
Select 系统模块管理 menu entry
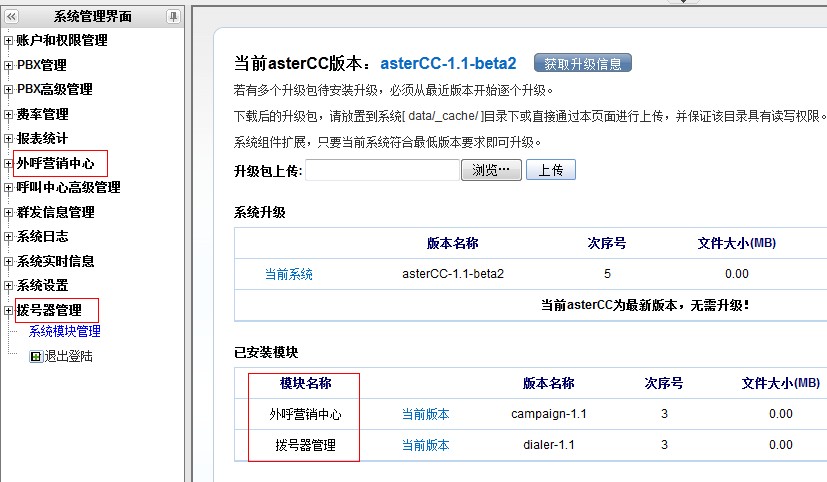tap(64, 332)
